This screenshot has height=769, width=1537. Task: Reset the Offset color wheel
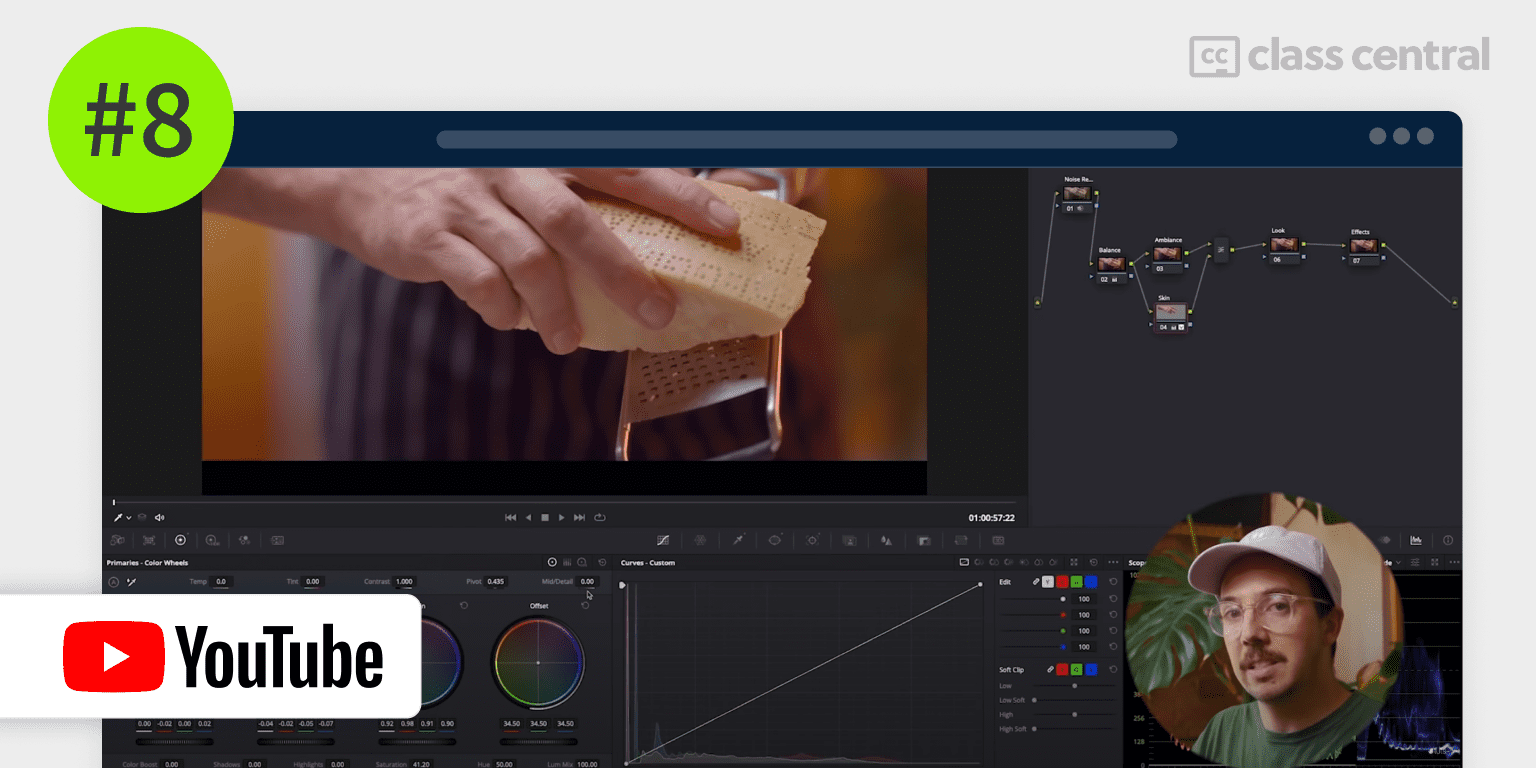585,605
